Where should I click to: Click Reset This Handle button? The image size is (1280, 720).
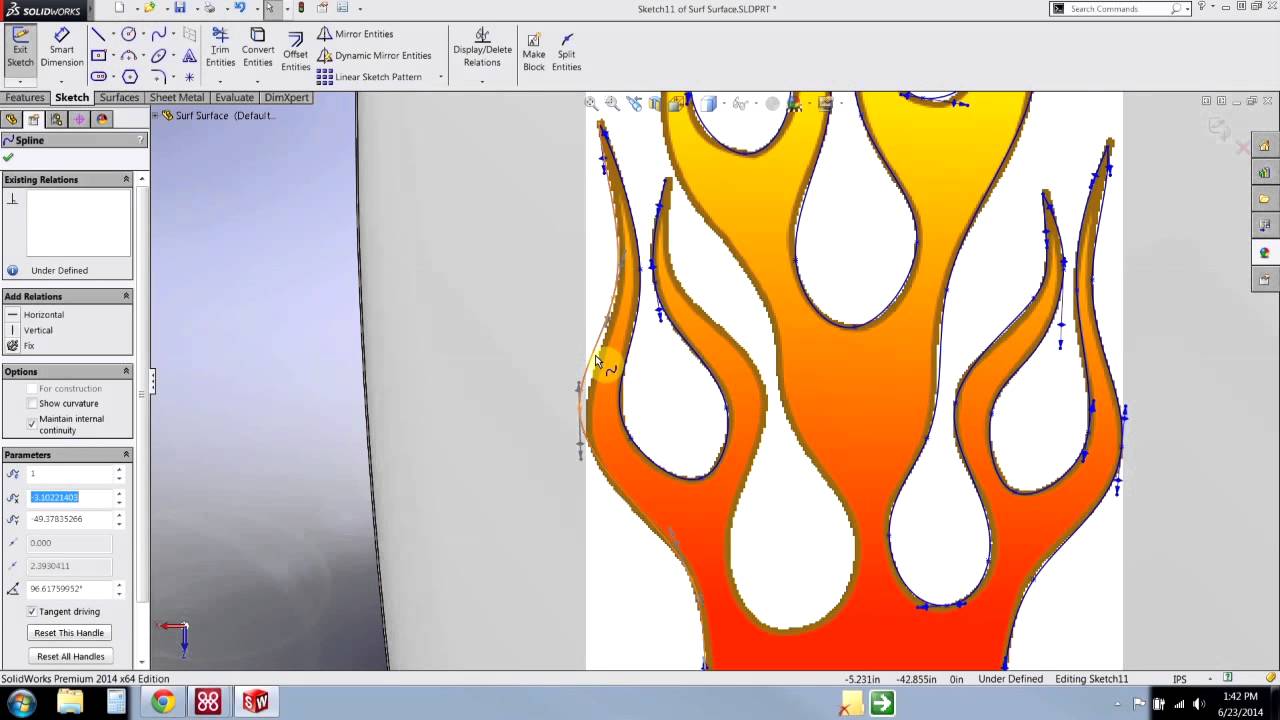tap(69, 633)
